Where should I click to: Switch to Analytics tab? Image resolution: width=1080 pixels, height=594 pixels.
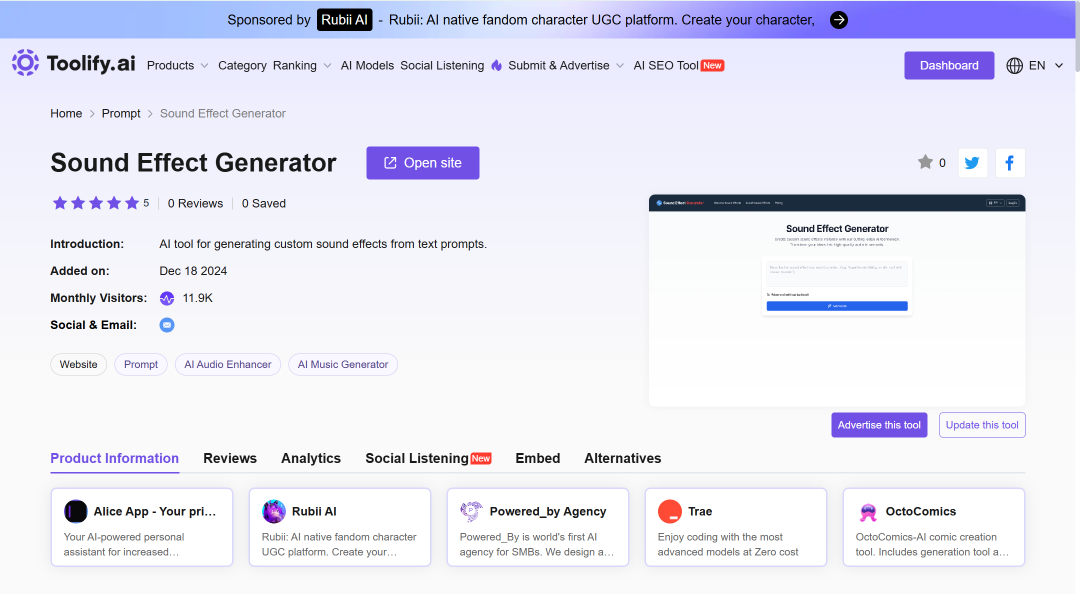pyautogui.click(x=311, y=458)
